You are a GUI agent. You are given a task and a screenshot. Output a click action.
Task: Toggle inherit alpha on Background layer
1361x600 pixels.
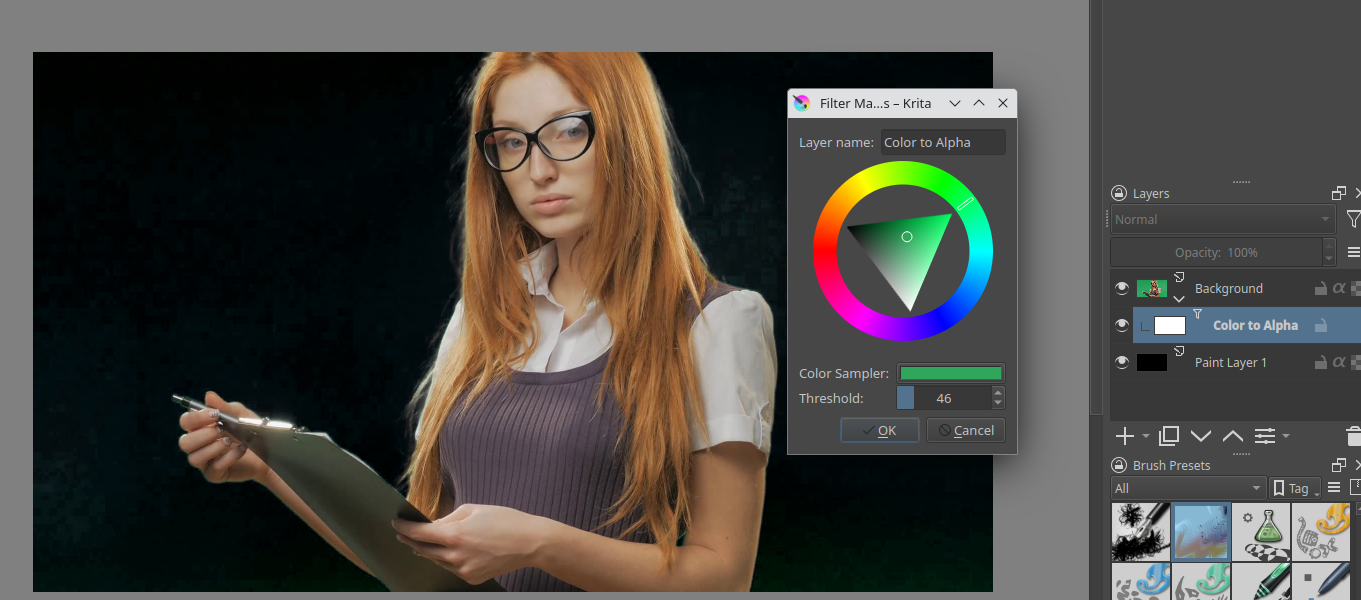coord(1339,288)
